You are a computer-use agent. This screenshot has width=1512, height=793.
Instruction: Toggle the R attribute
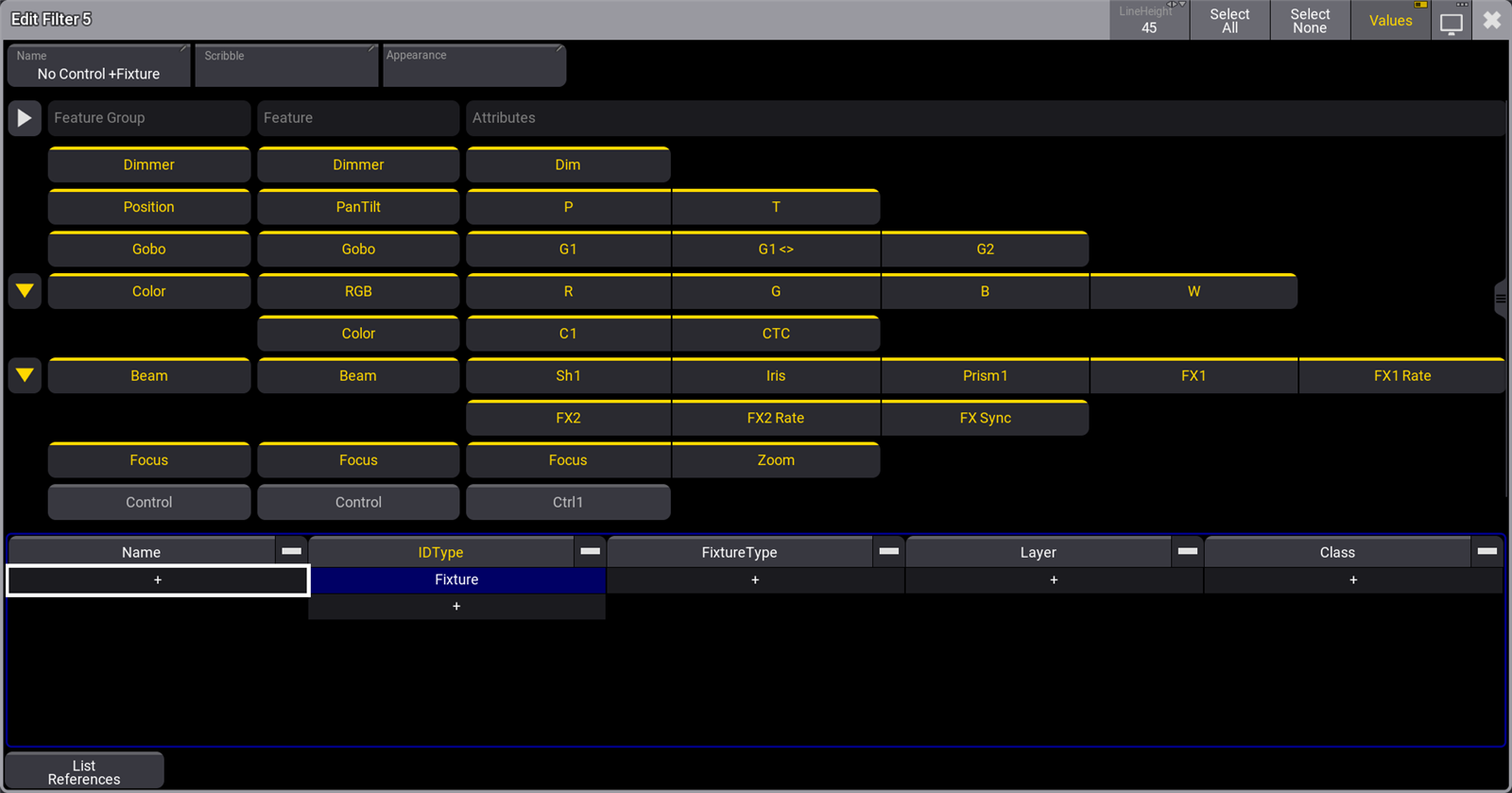[568, 291]
